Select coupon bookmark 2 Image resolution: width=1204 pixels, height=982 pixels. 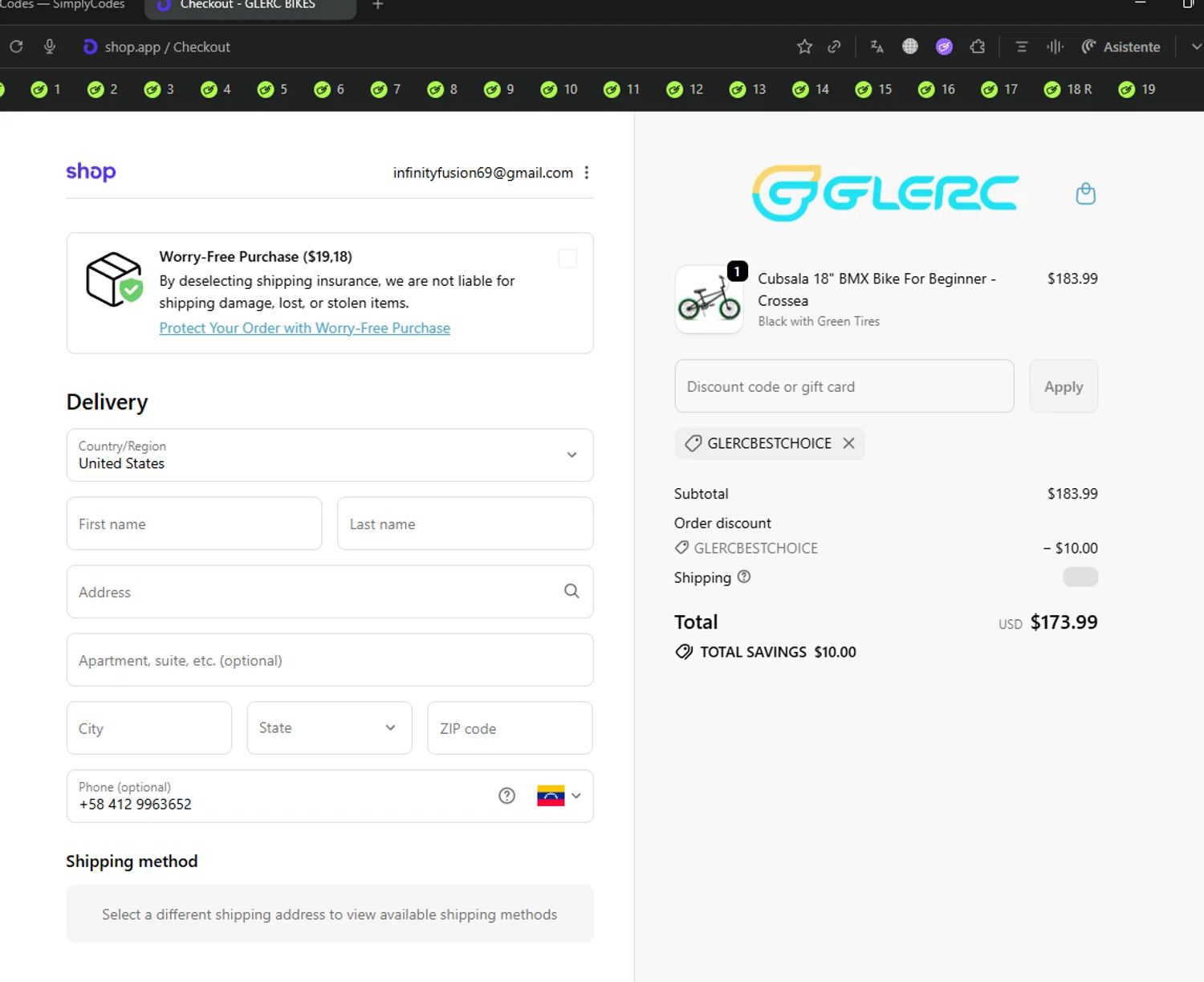pyautogui.click(x=103, y=89)
